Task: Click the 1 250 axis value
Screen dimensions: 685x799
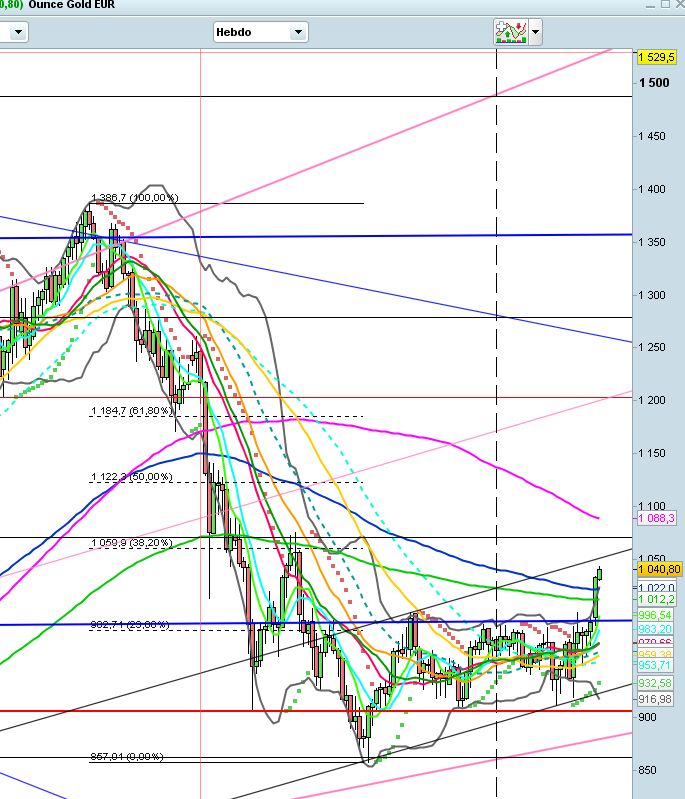Action: tap(652, 347)
